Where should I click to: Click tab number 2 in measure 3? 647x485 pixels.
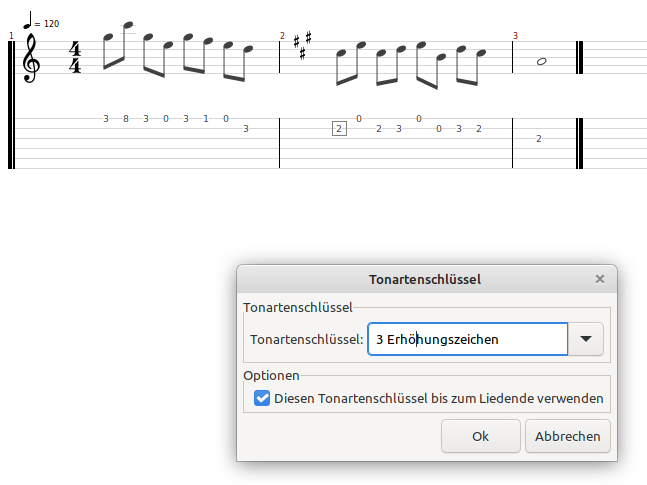click(x=538, y=139)
